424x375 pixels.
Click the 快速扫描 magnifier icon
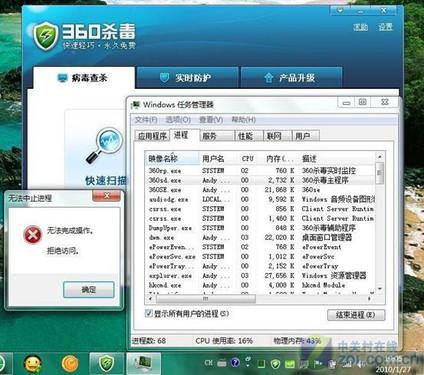[104, 146]
